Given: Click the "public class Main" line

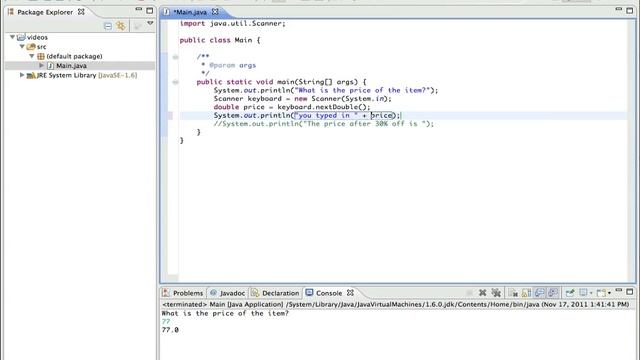Looking at the screenshot, I should 220,40.
